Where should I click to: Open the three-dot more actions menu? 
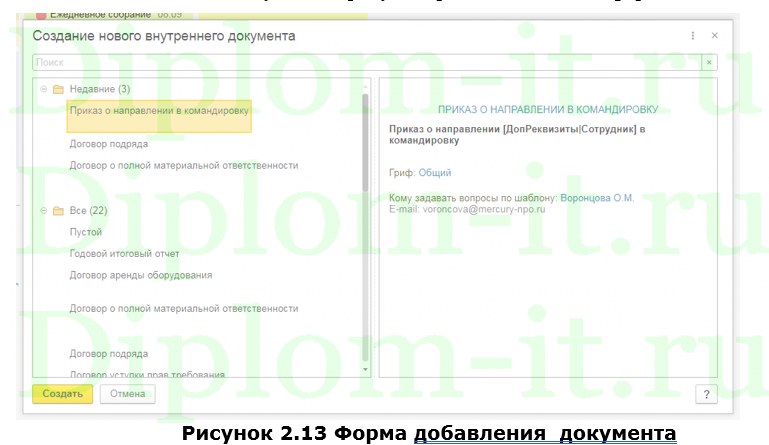(x=692, y=36)
